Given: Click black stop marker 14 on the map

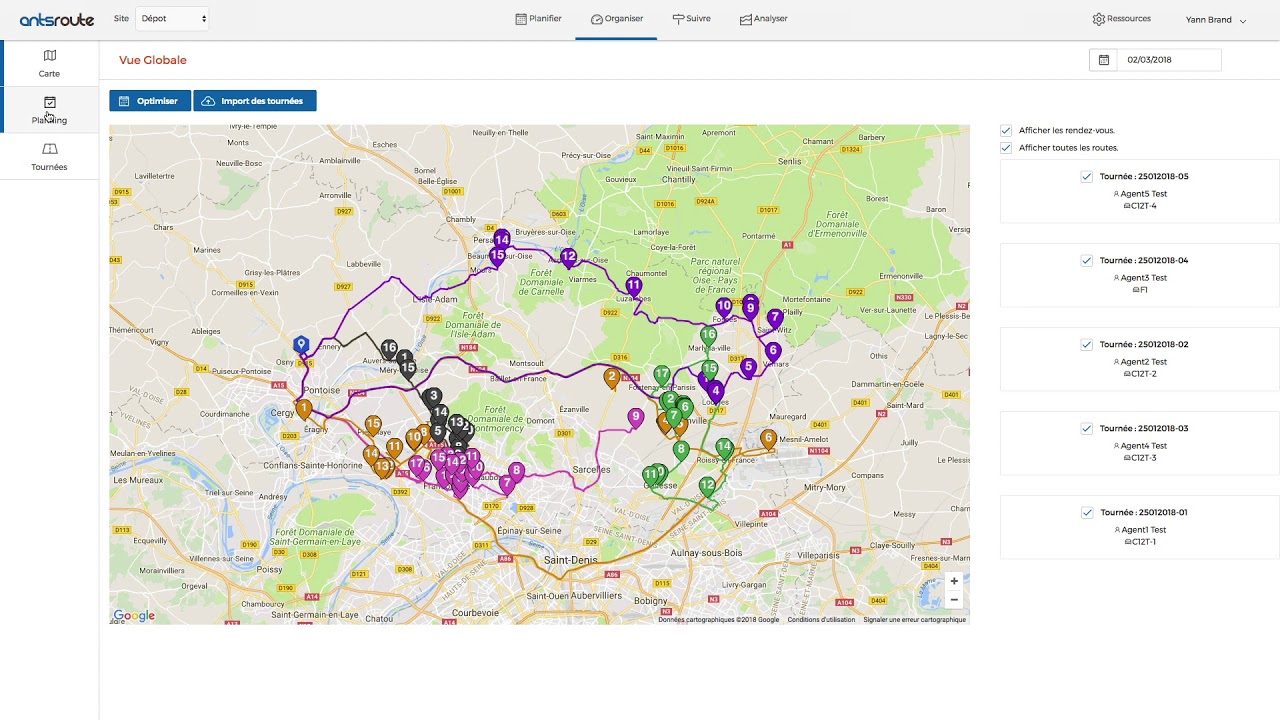Looking at the screenshot, I should [440, 413].
